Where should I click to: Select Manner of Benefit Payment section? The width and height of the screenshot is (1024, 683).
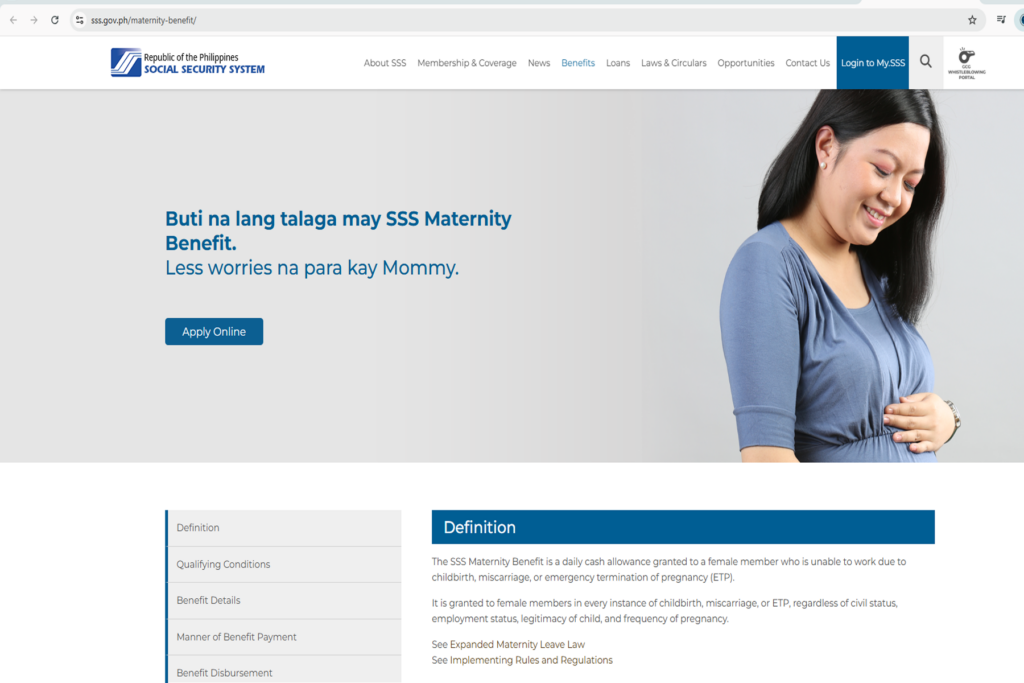pyautogui.click(x=284, y=637)
